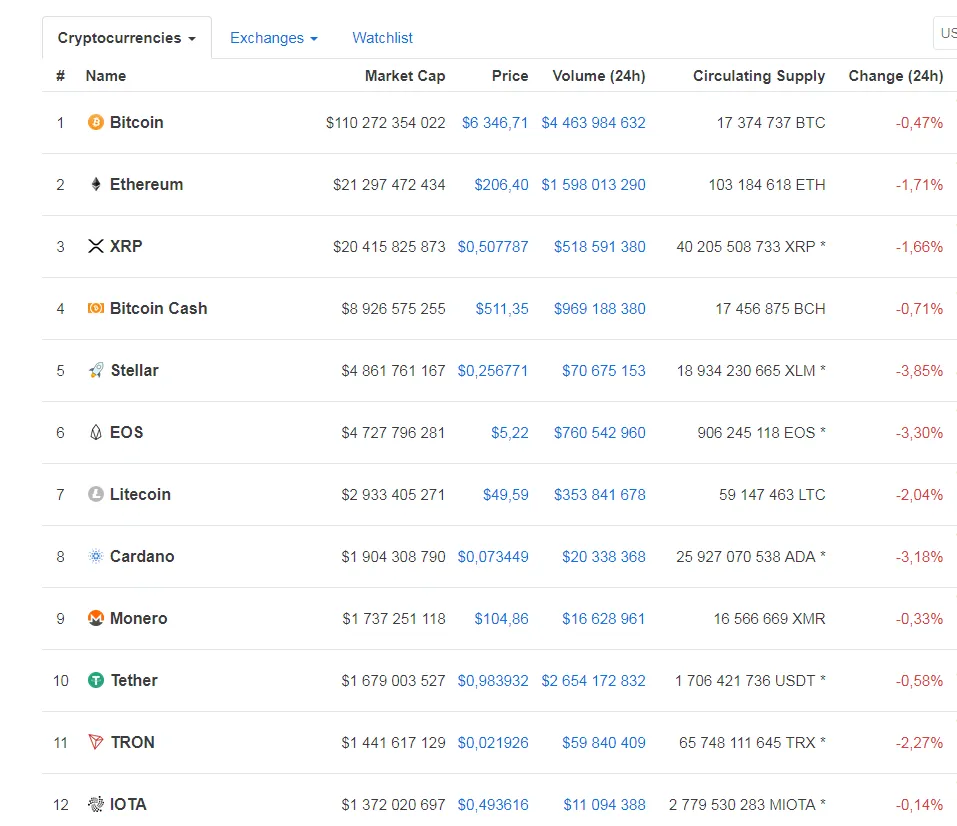Open the EOS name link
Screen dimensions: 957x826
click(x=126, y=432)
